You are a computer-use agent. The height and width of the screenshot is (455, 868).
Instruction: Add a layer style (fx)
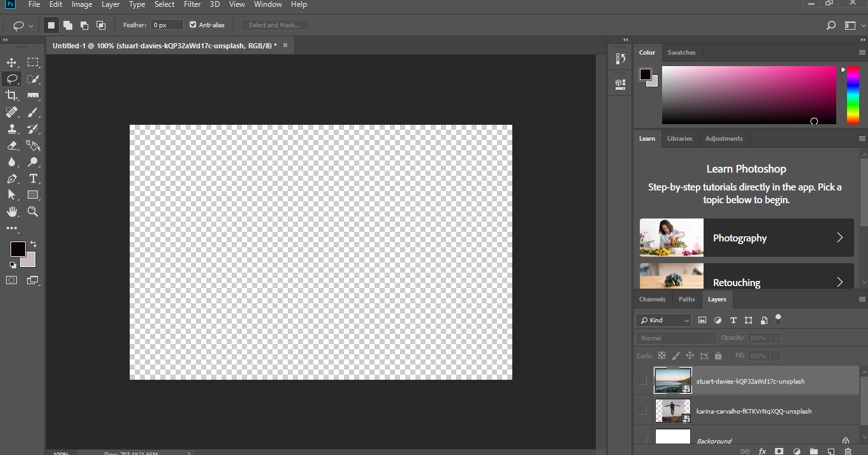point(762,452)
